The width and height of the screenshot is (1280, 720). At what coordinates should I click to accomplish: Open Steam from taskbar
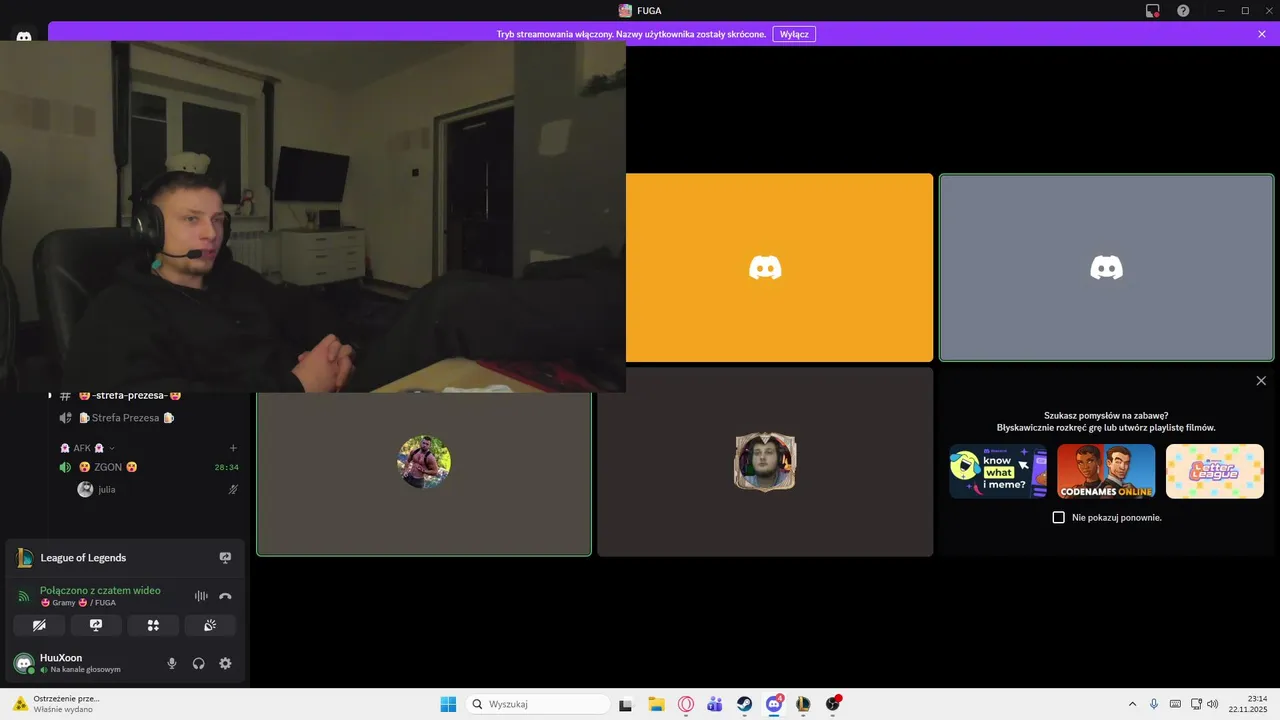(745, 704)
